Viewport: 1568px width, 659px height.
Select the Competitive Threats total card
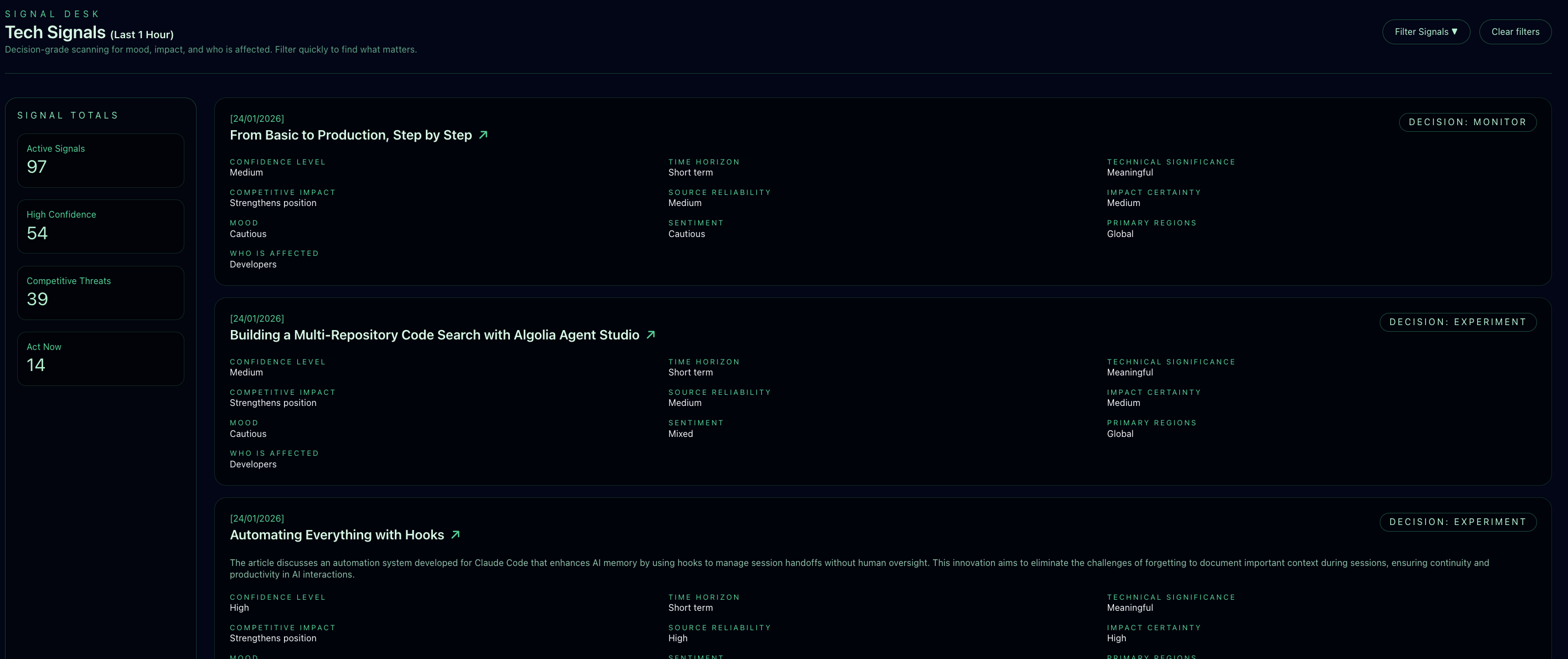pos(100,292)
